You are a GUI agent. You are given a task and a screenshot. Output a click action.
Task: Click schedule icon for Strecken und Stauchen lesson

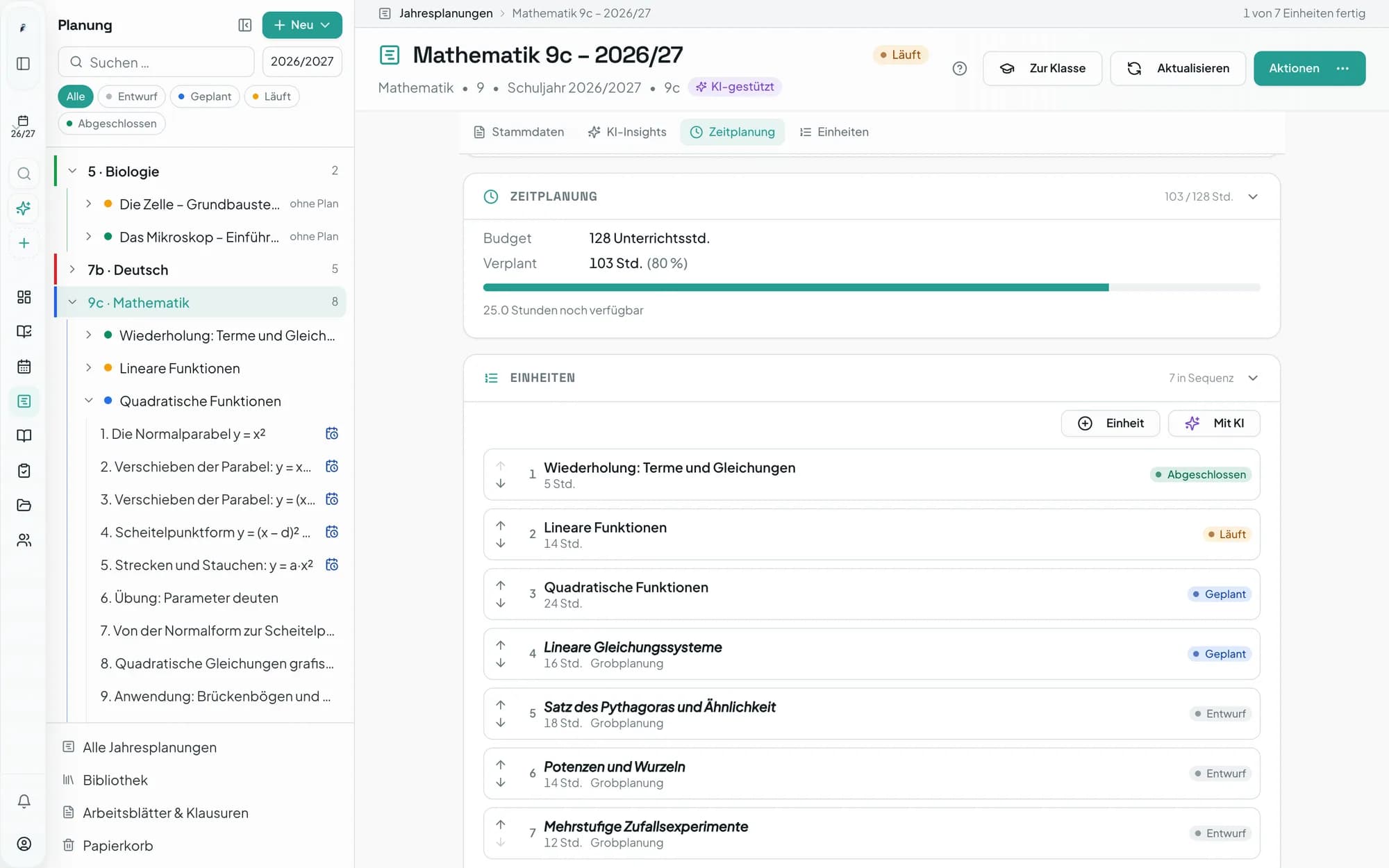pyautogui.click(x=332, y=565)
